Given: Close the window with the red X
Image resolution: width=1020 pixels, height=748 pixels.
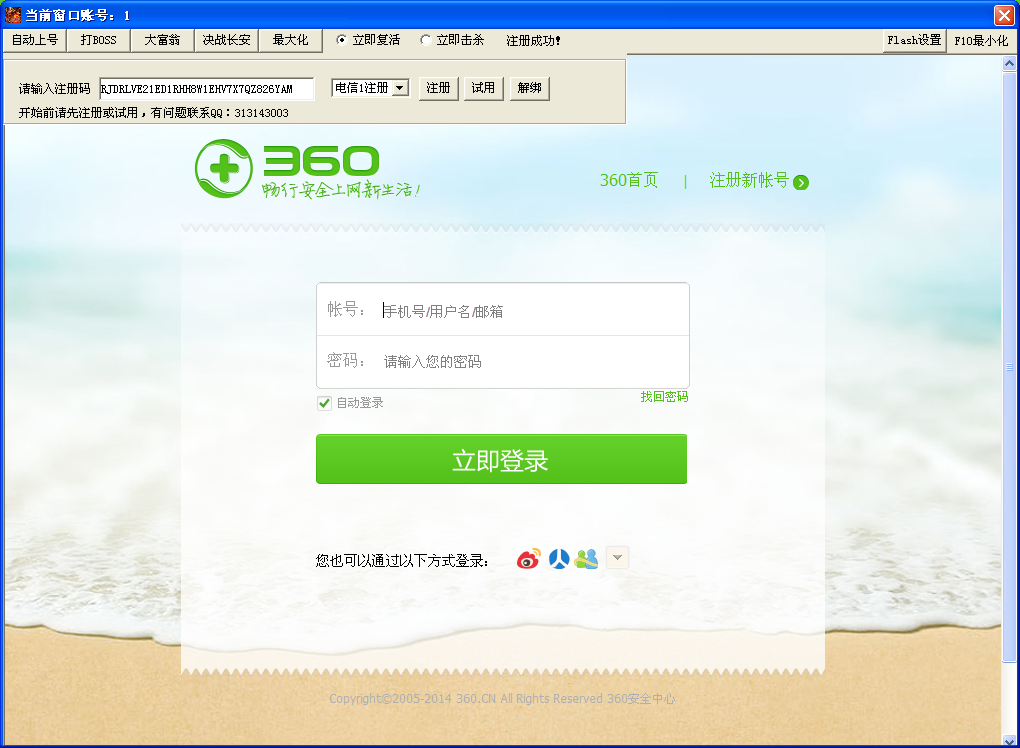Looking at the screenshot, I should [1004, 15].
